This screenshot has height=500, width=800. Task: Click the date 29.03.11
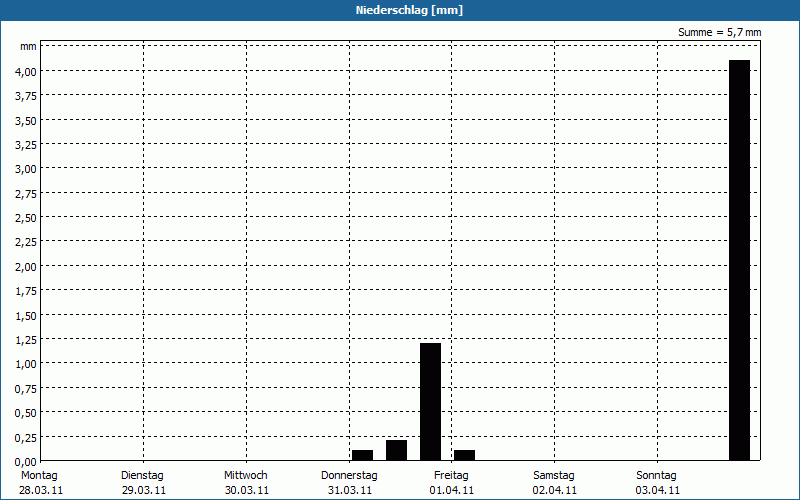[x=144, y=491]
